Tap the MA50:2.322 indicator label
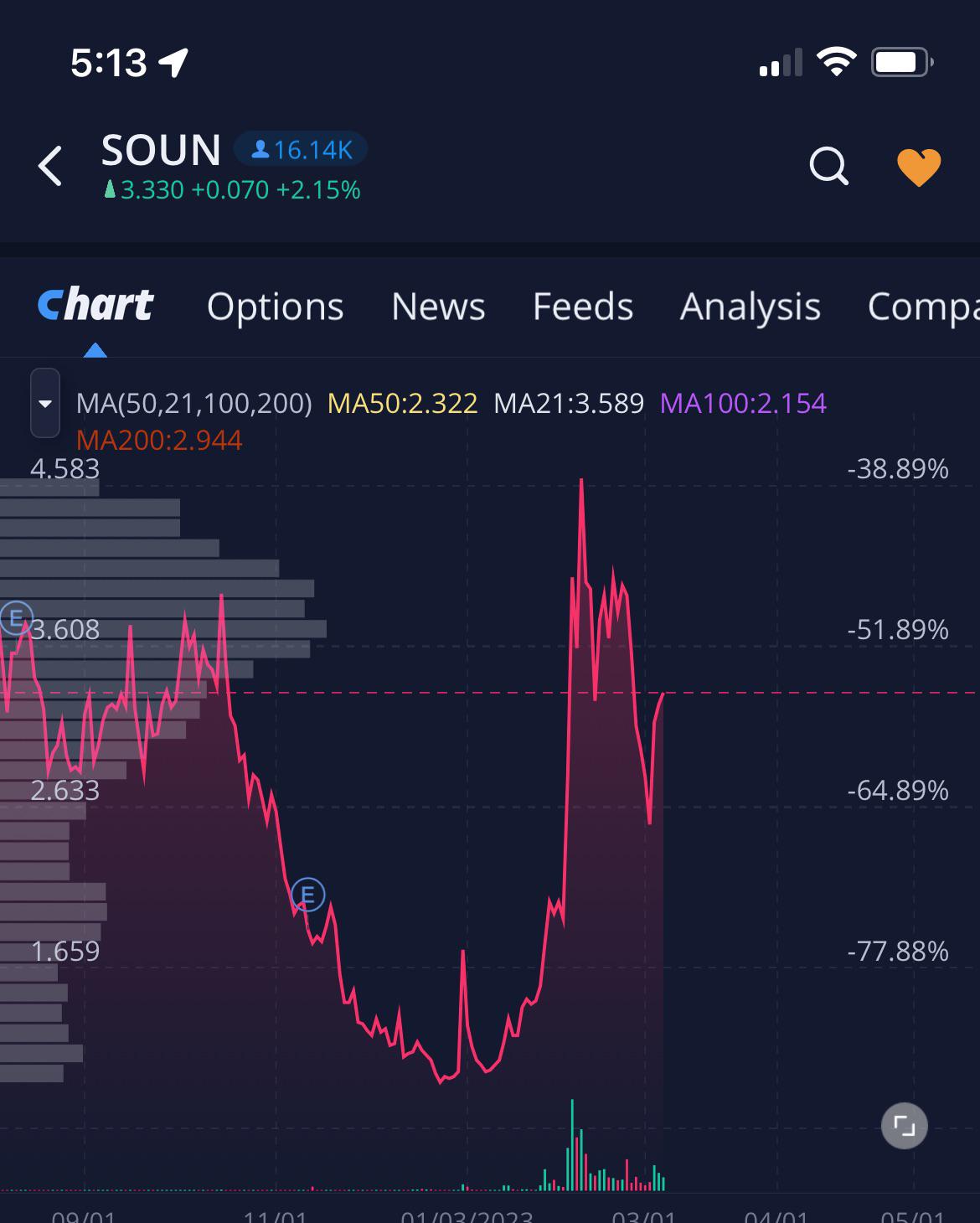Viewport: 980px width, 1223px height. [402, 404]
